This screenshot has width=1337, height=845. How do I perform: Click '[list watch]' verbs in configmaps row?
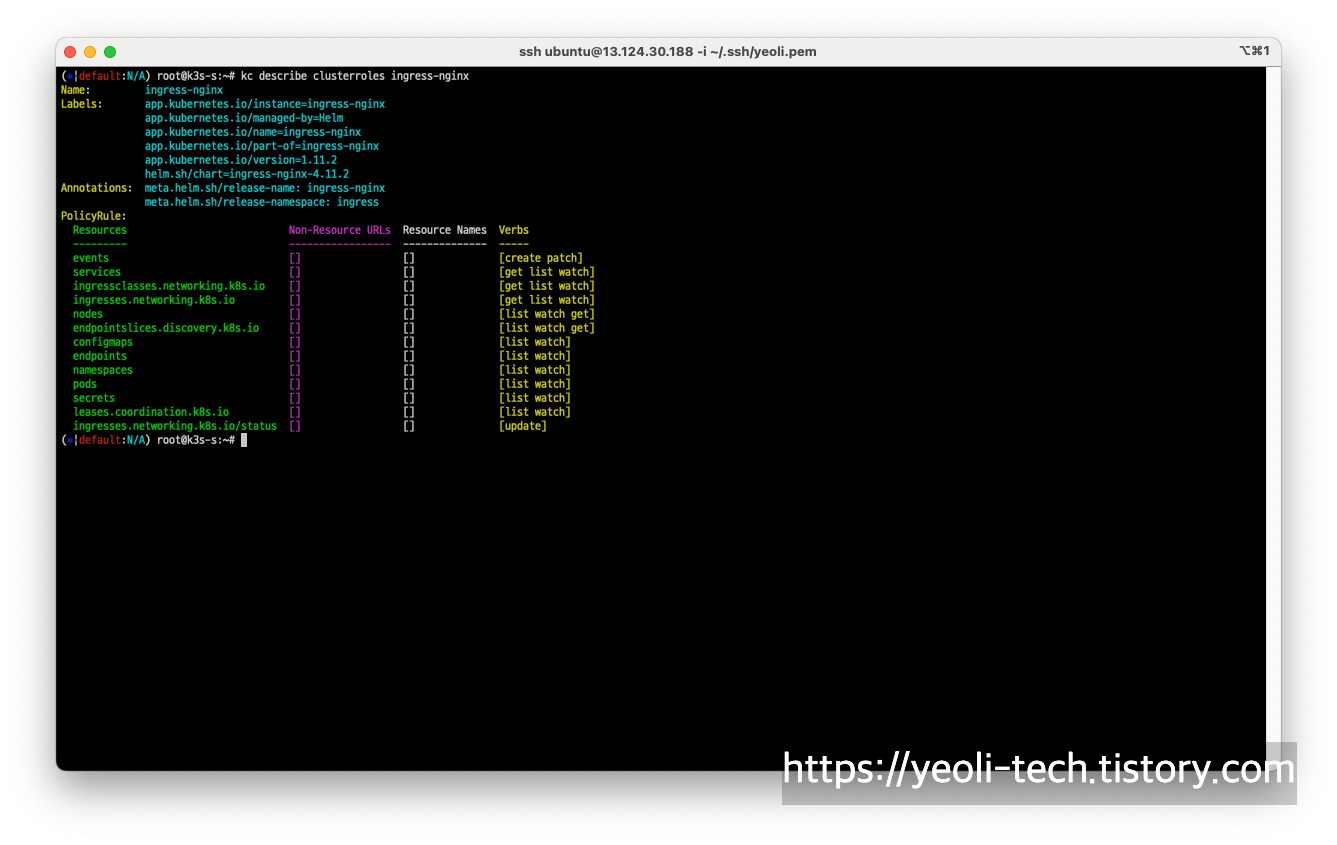point(535,342)
